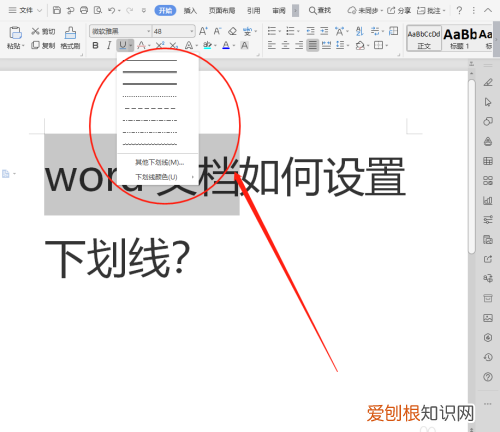
Task: Toggle Bold formatting
Action: click(95, 45)
